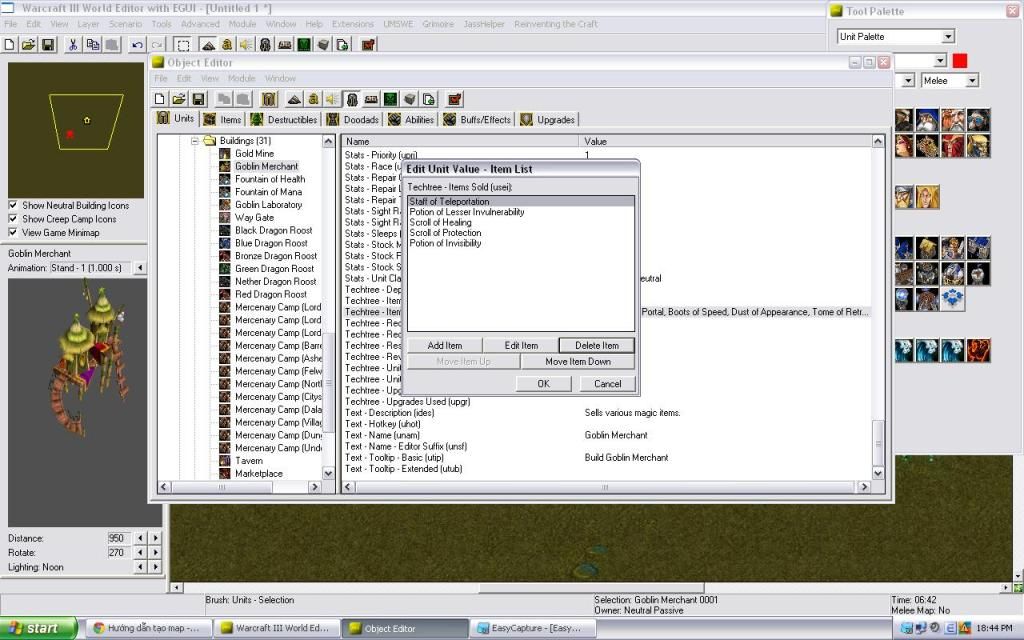Select the blue-hooded Archmage in Tool Palette
1024x640 pixels.
[927, 120]
